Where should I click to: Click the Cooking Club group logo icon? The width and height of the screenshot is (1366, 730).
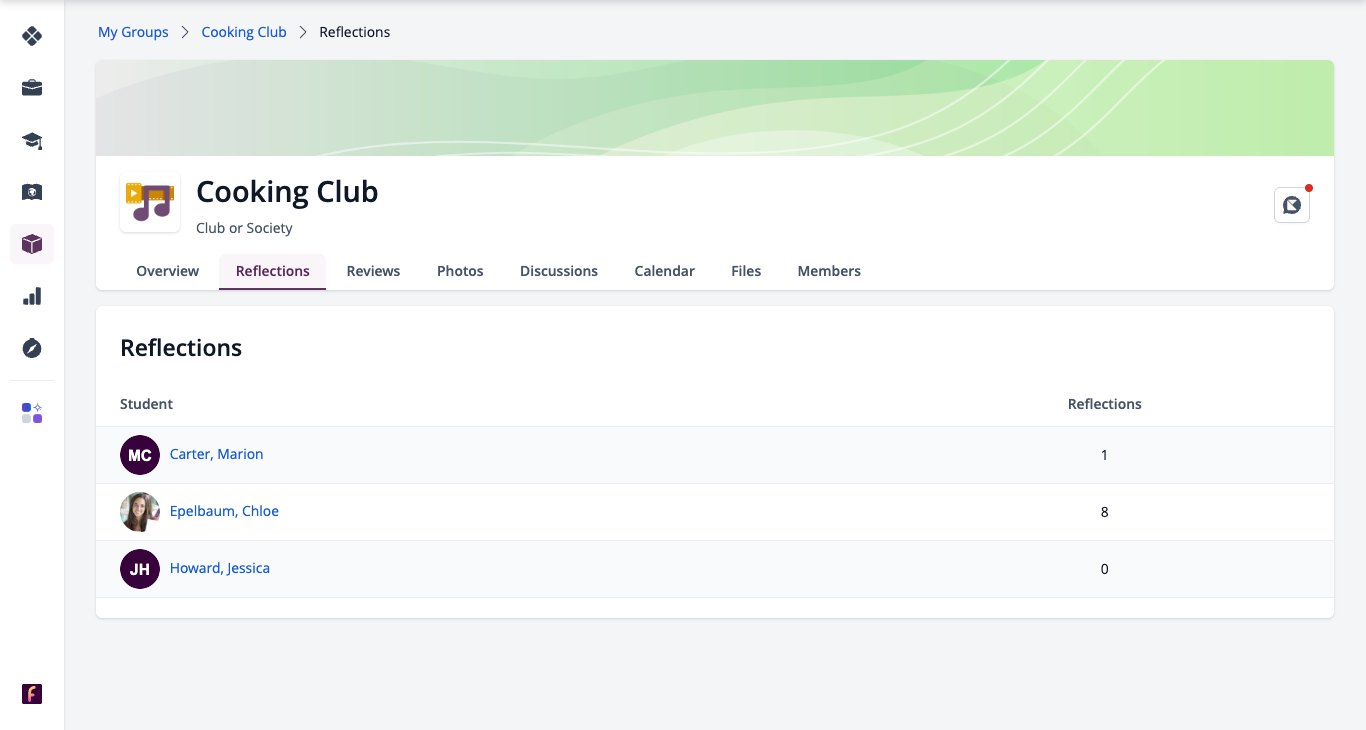150,202
